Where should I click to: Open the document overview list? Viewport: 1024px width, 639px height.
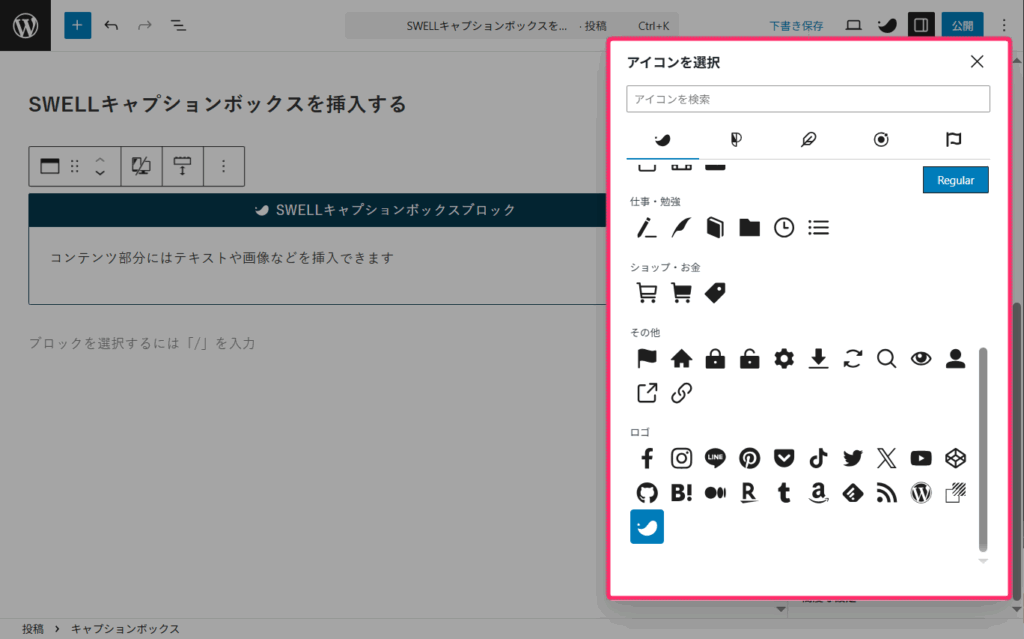178,25
